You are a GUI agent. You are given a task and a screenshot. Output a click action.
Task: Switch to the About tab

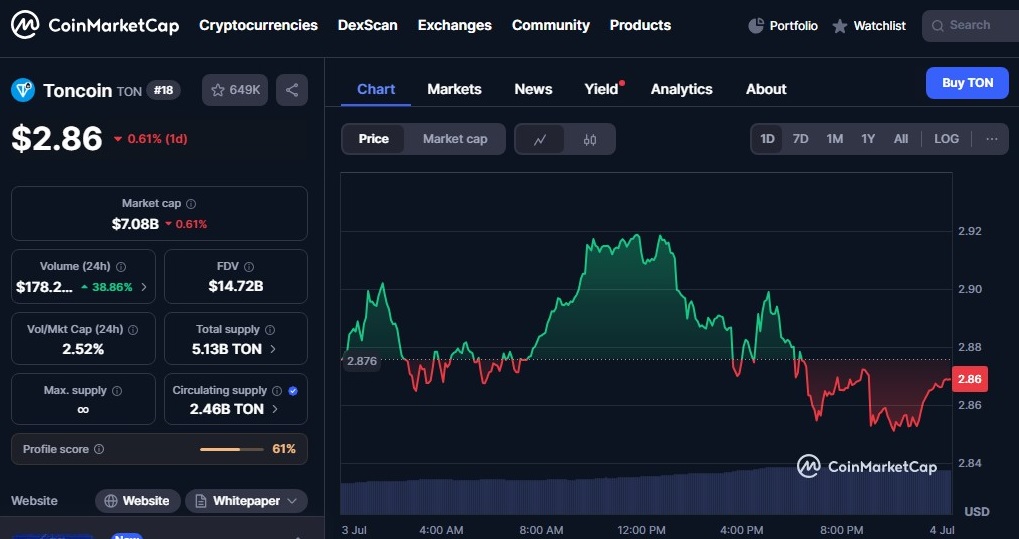766,89
